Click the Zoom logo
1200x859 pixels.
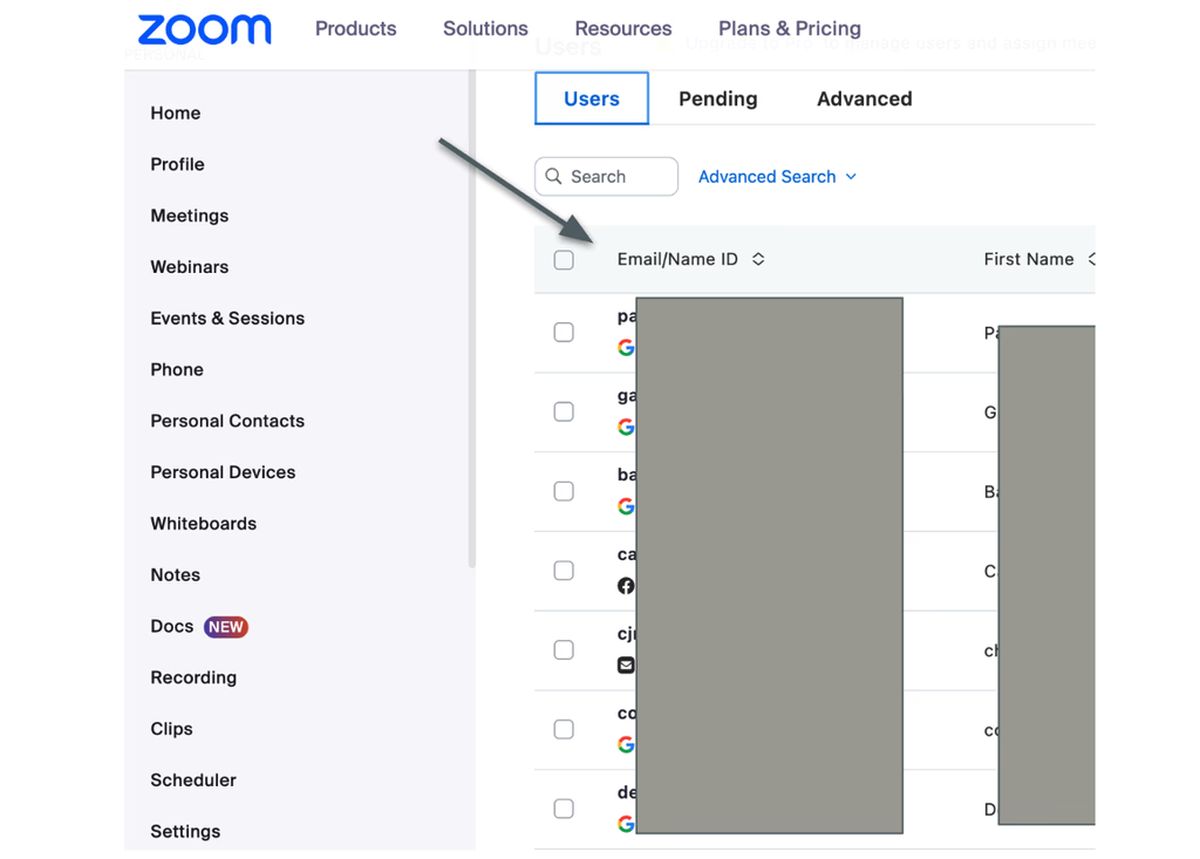click(x=204, y=29)
